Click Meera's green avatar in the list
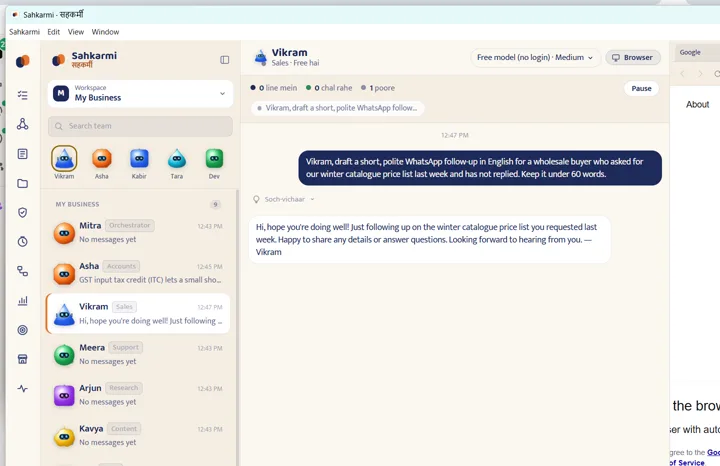720x466 pixels. [x=64, y=355]
